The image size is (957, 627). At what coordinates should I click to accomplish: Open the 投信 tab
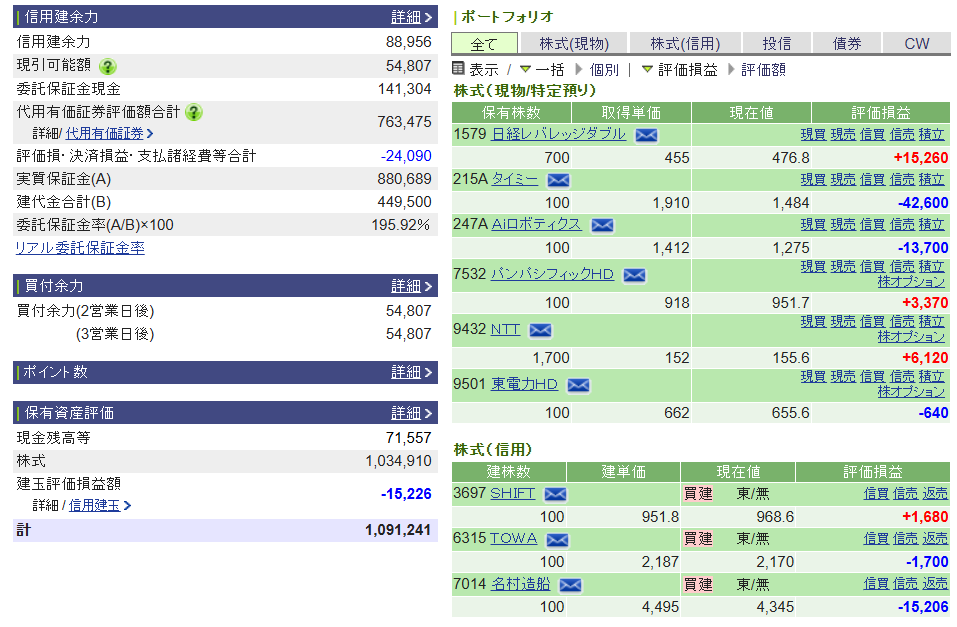click(777, 43)
